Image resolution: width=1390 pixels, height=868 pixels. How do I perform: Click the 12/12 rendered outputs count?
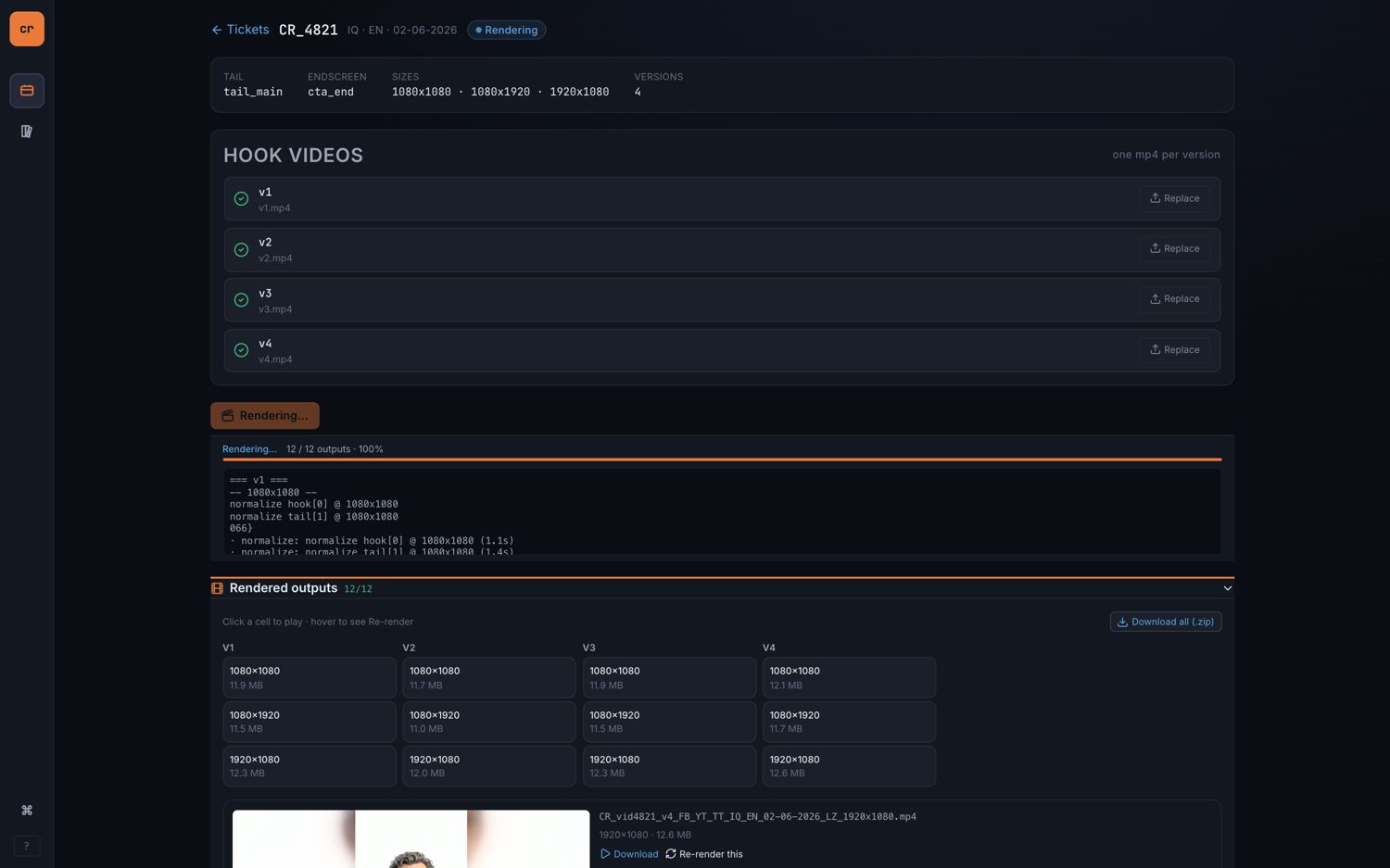[358, 589]
